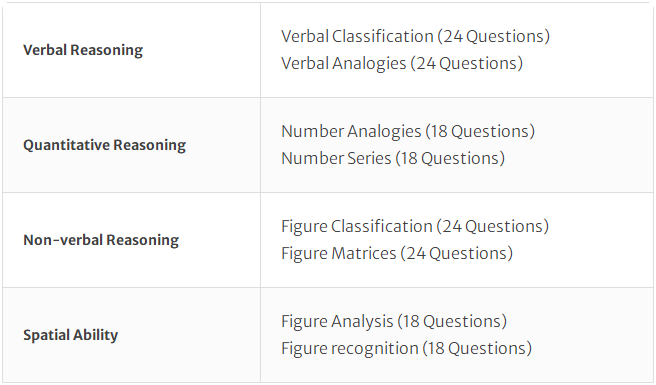Select Verbal Classification (24 Questions) text
The height and width of the screenshot is (385, 656).
coord(415,37)
